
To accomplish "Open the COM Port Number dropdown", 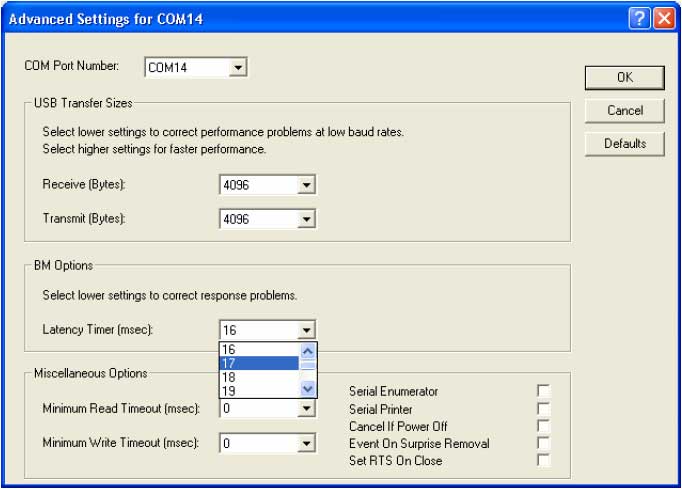I will pyautogui.click(x=238, y=67).
